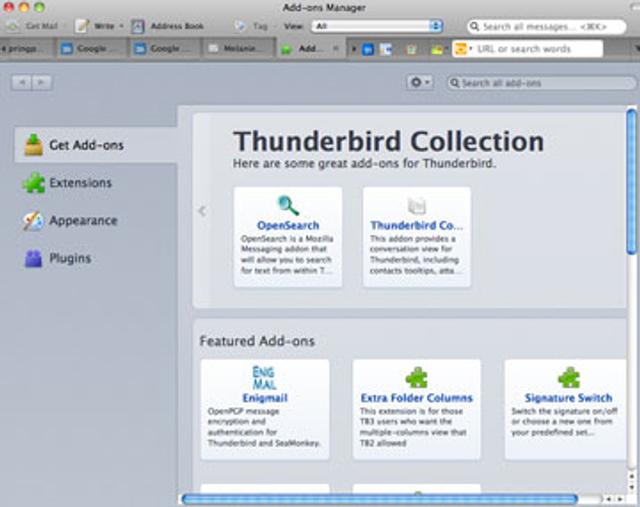
Task: Select Get Add-ons in the sidebar
Action: pyautogui.click(x=96, y=145)
